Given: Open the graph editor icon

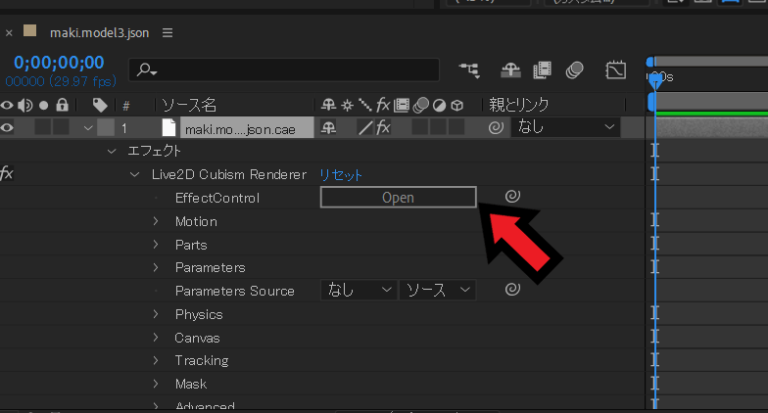Looking at the screenshot, I should click(x=616, y=70).
